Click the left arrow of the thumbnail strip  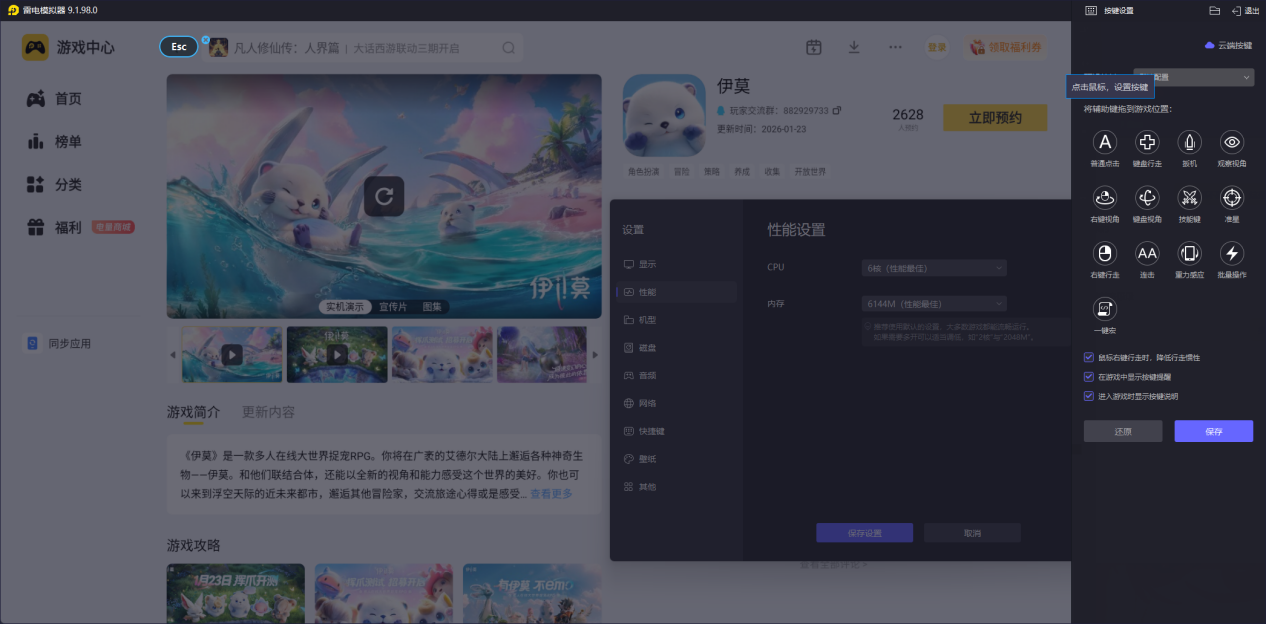[172, 355]
